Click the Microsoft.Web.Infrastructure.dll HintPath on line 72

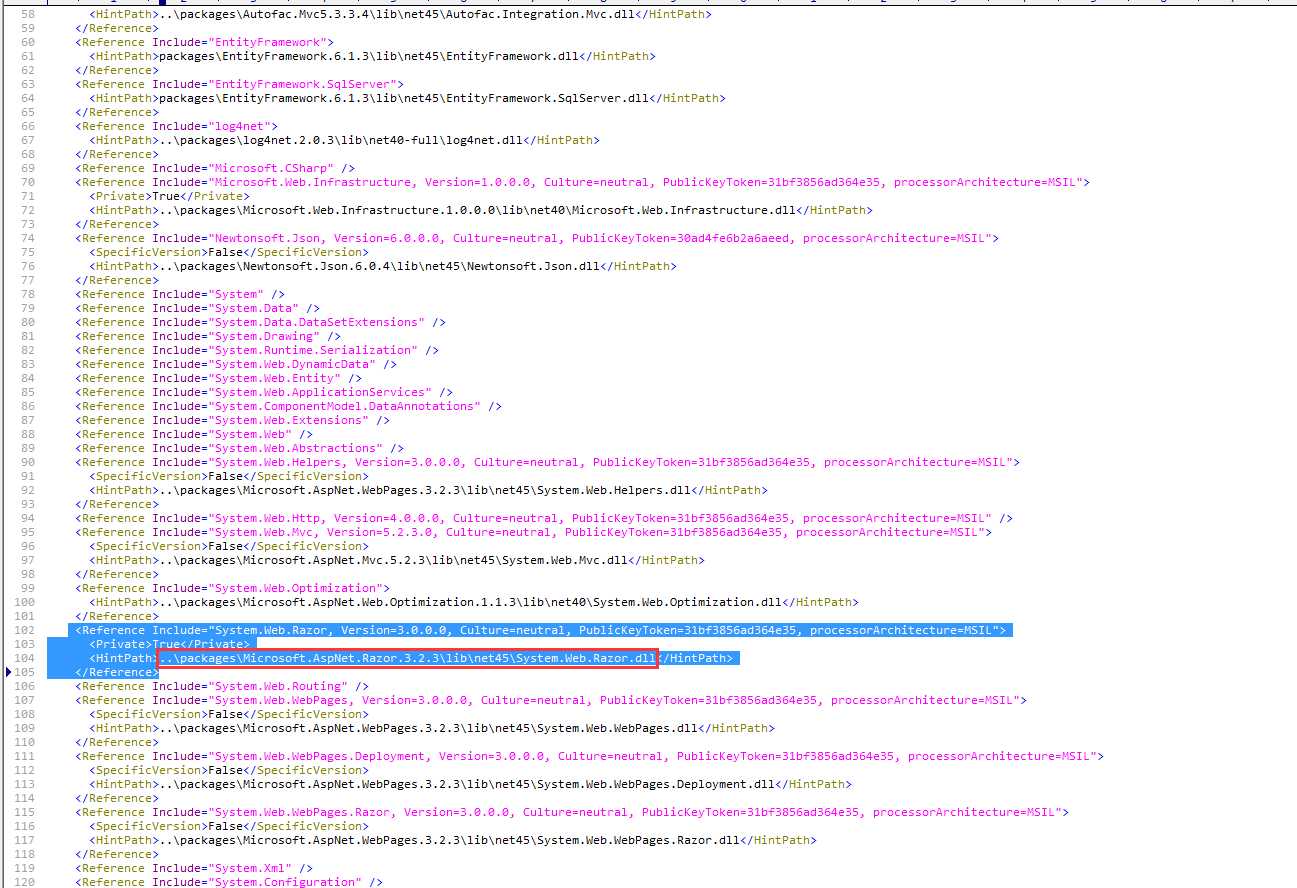[x=481, y=210]
